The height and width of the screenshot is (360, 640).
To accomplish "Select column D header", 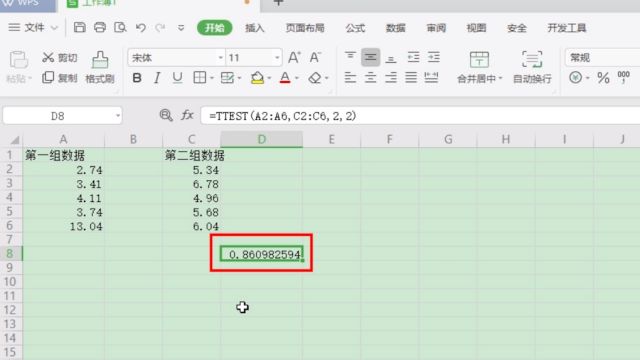I will tap(262, 140).
